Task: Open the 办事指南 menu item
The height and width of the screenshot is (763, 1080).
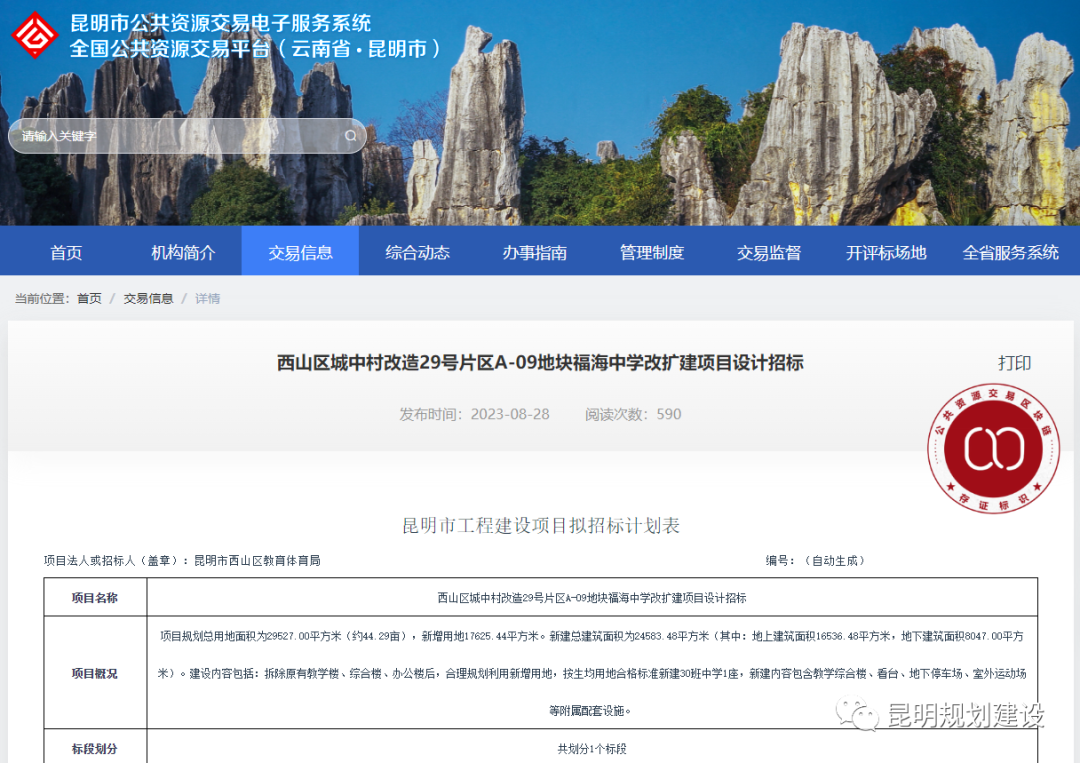Action: 534,253
